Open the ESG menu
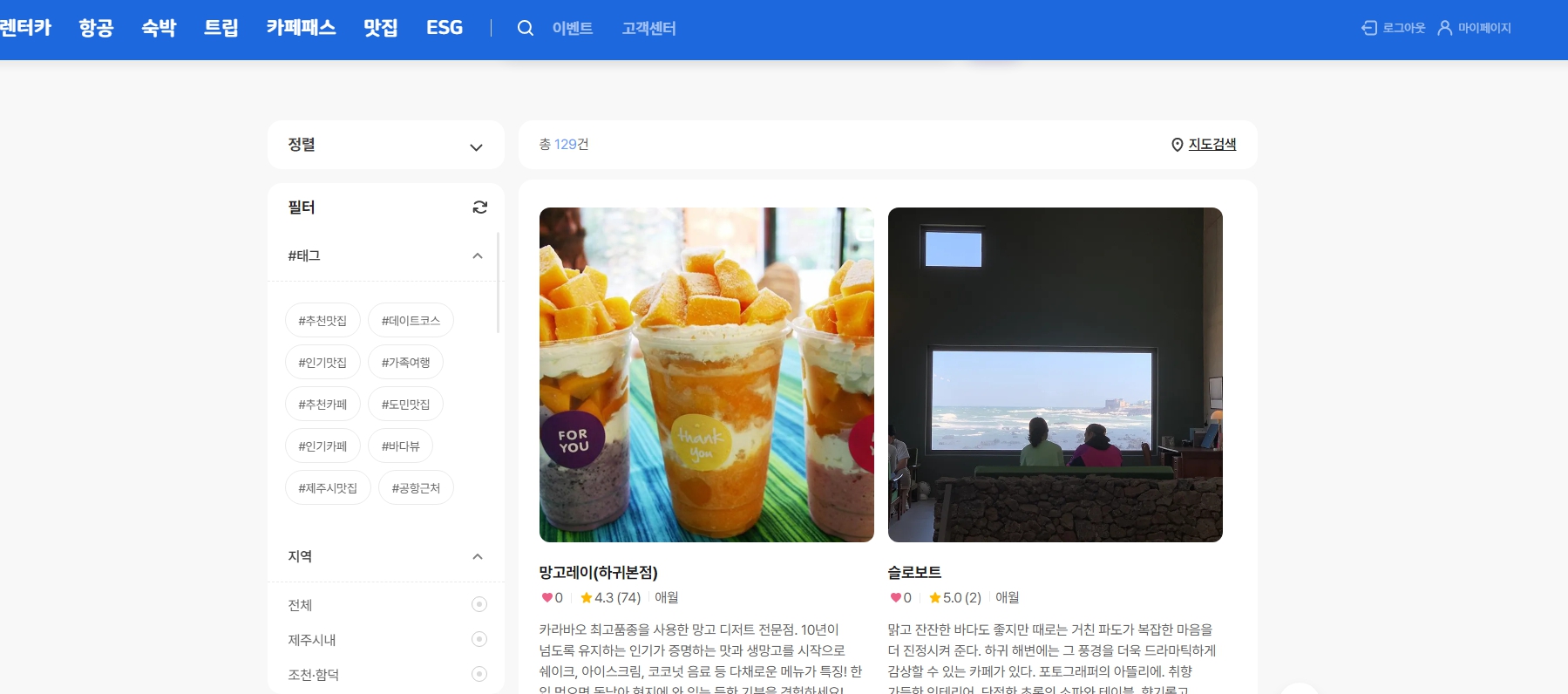Viewport: 1568px width, 694px height. pyautogui.click(x=445, y=28)
